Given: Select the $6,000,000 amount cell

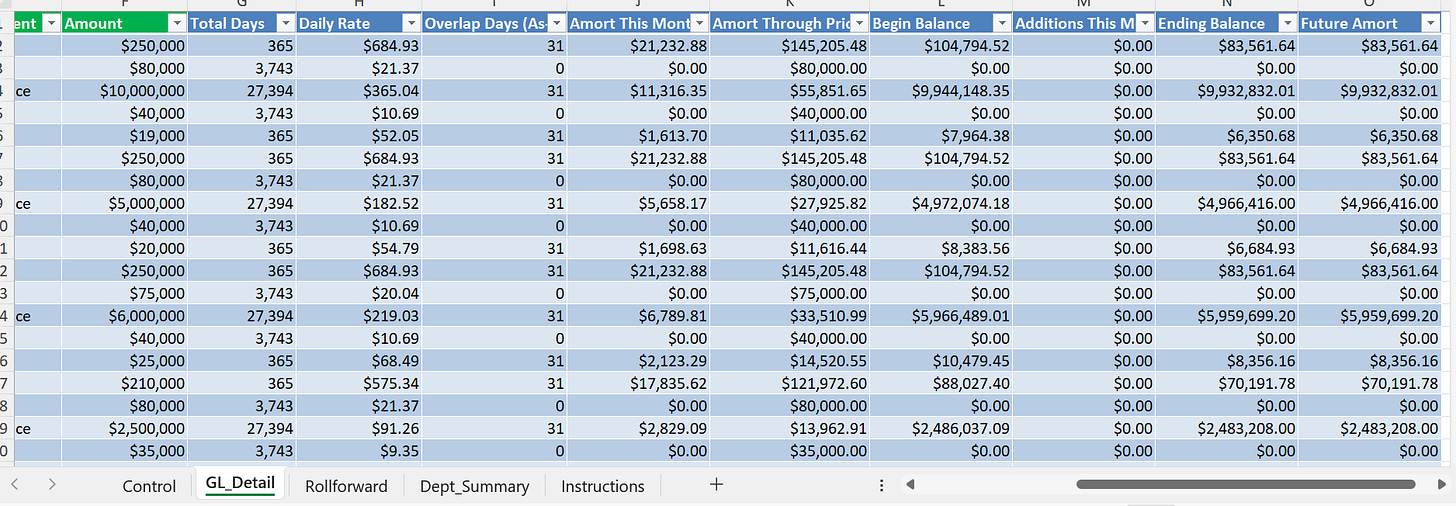Looking at the screenshot, I should (x=124, y=316).
